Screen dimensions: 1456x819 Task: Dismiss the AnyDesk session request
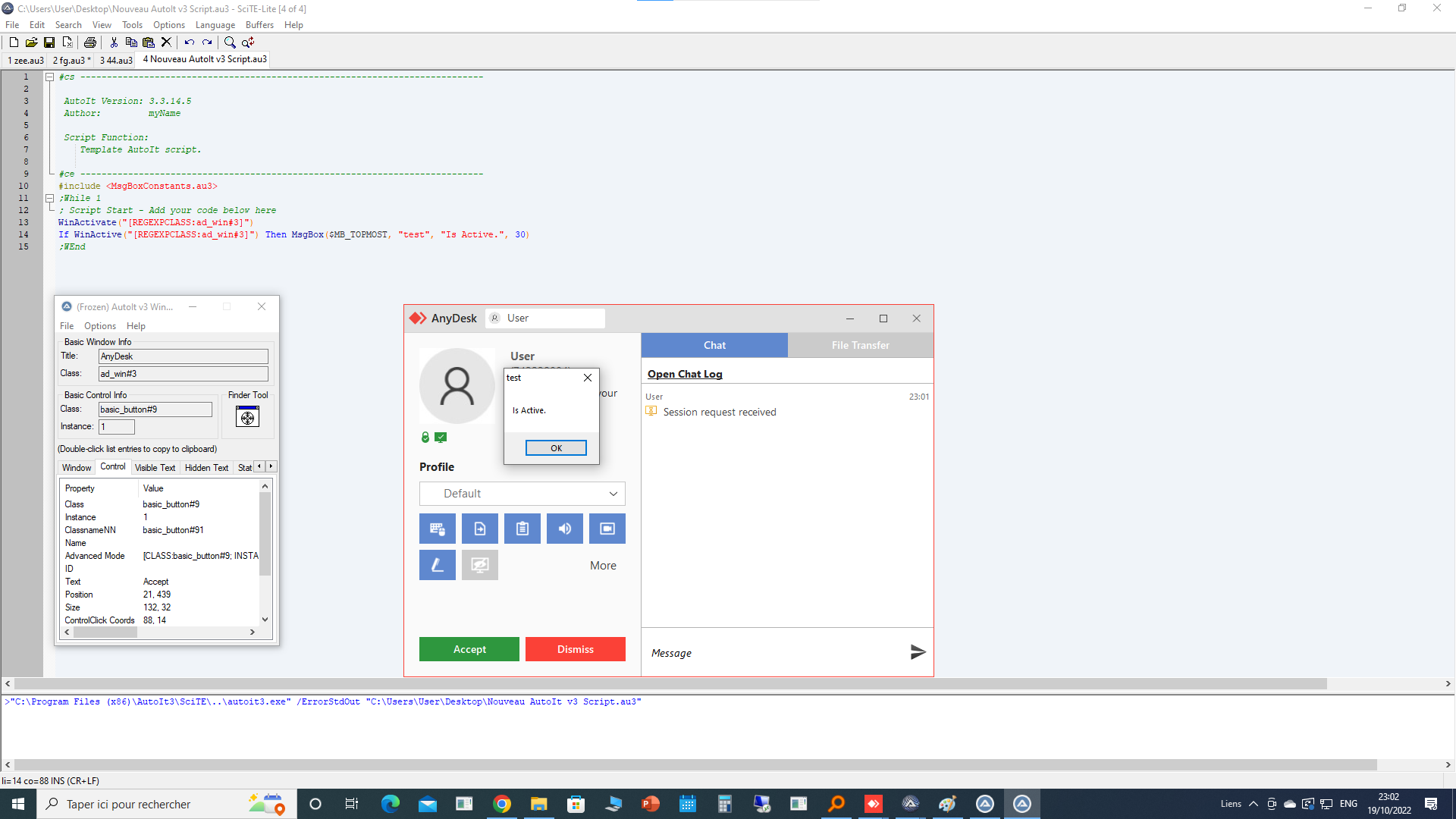point(576,649)
